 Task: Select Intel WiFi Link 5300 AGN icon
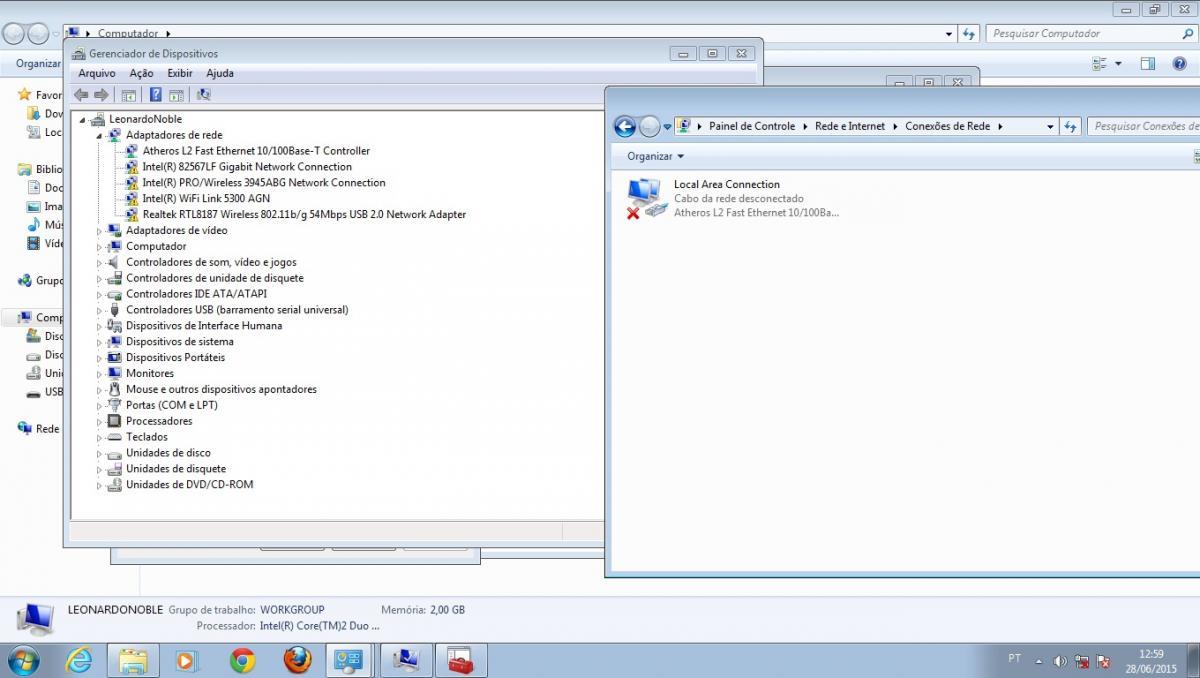click(132, 199)
